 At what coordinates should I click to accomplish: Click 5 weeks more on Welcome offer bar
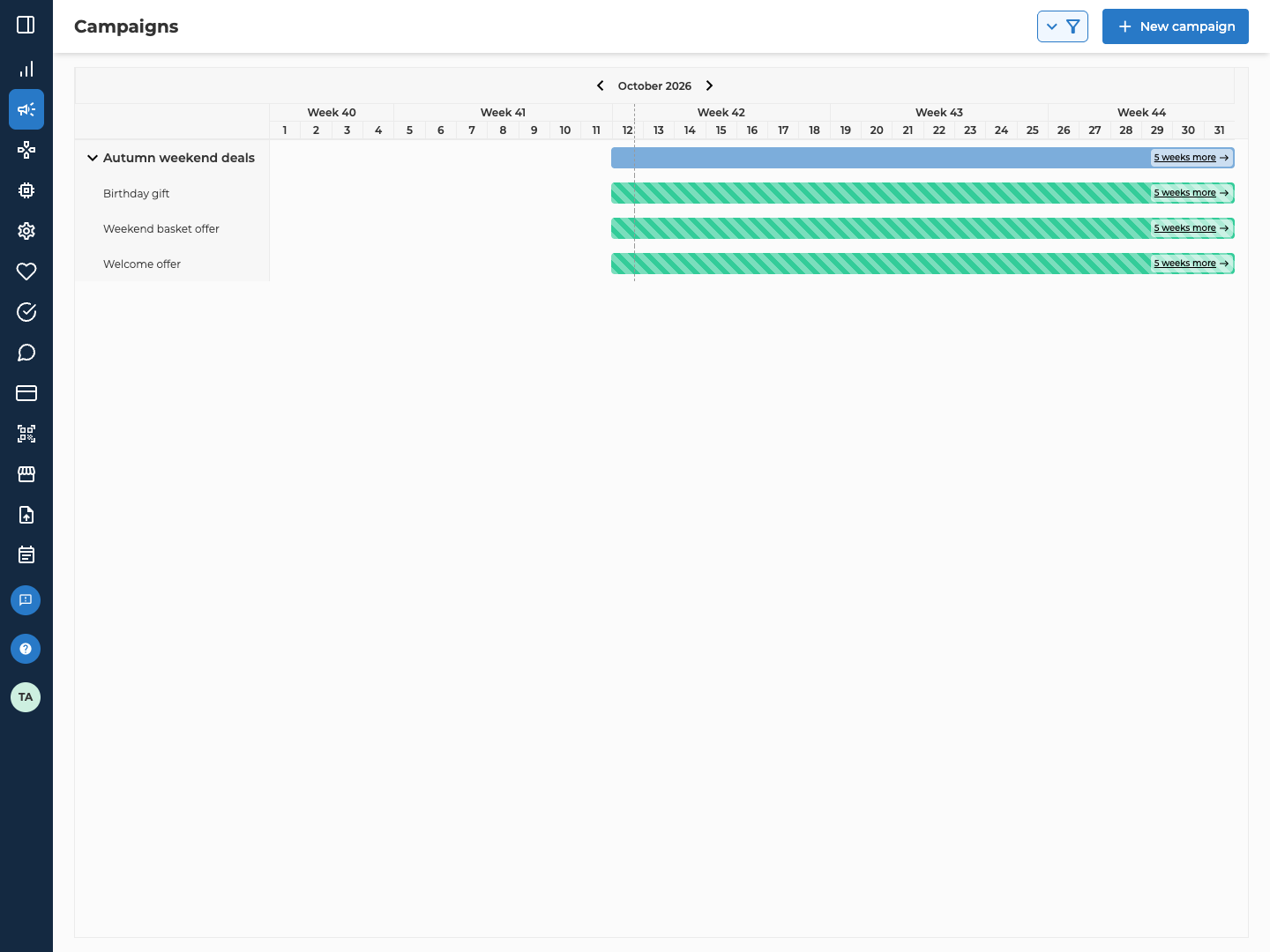point(1192,264)
